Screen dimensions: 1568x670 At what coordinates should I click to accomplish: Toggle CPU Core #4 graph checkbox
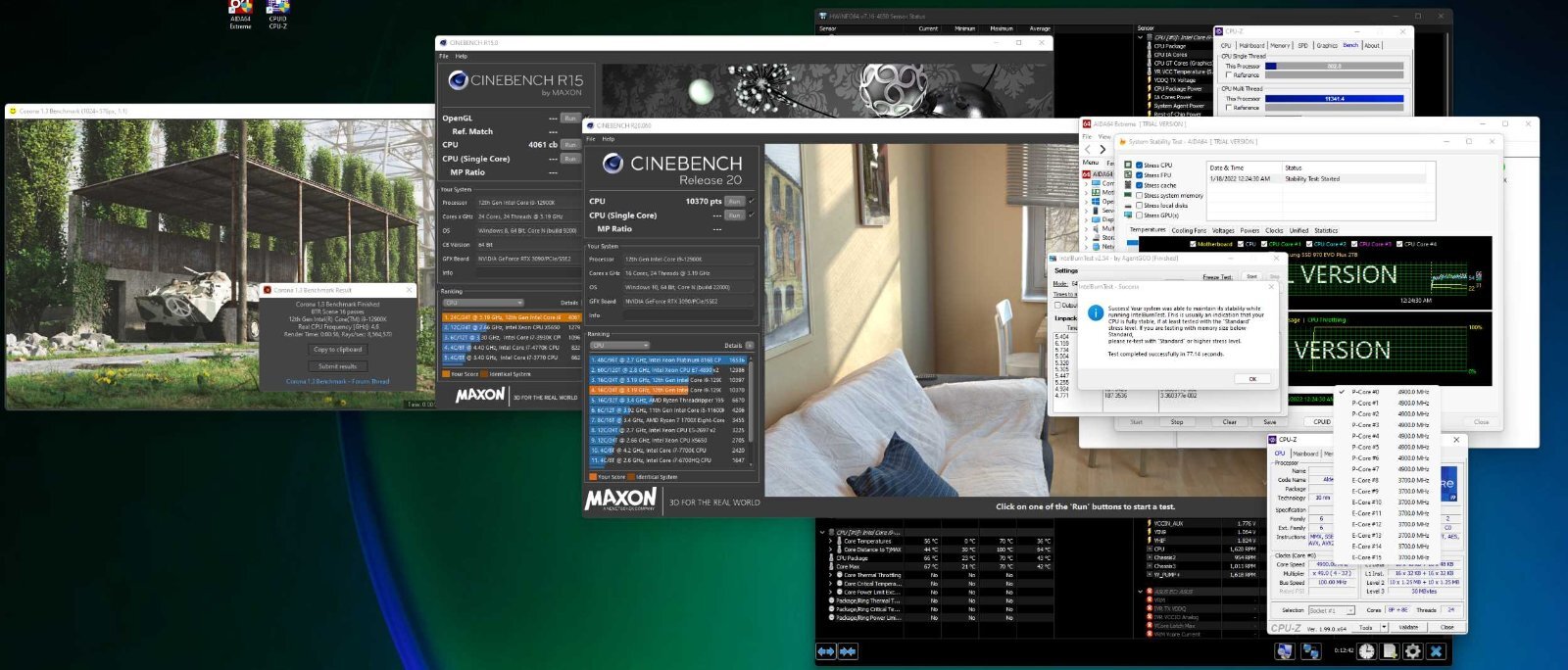(x=1399, y=244)
